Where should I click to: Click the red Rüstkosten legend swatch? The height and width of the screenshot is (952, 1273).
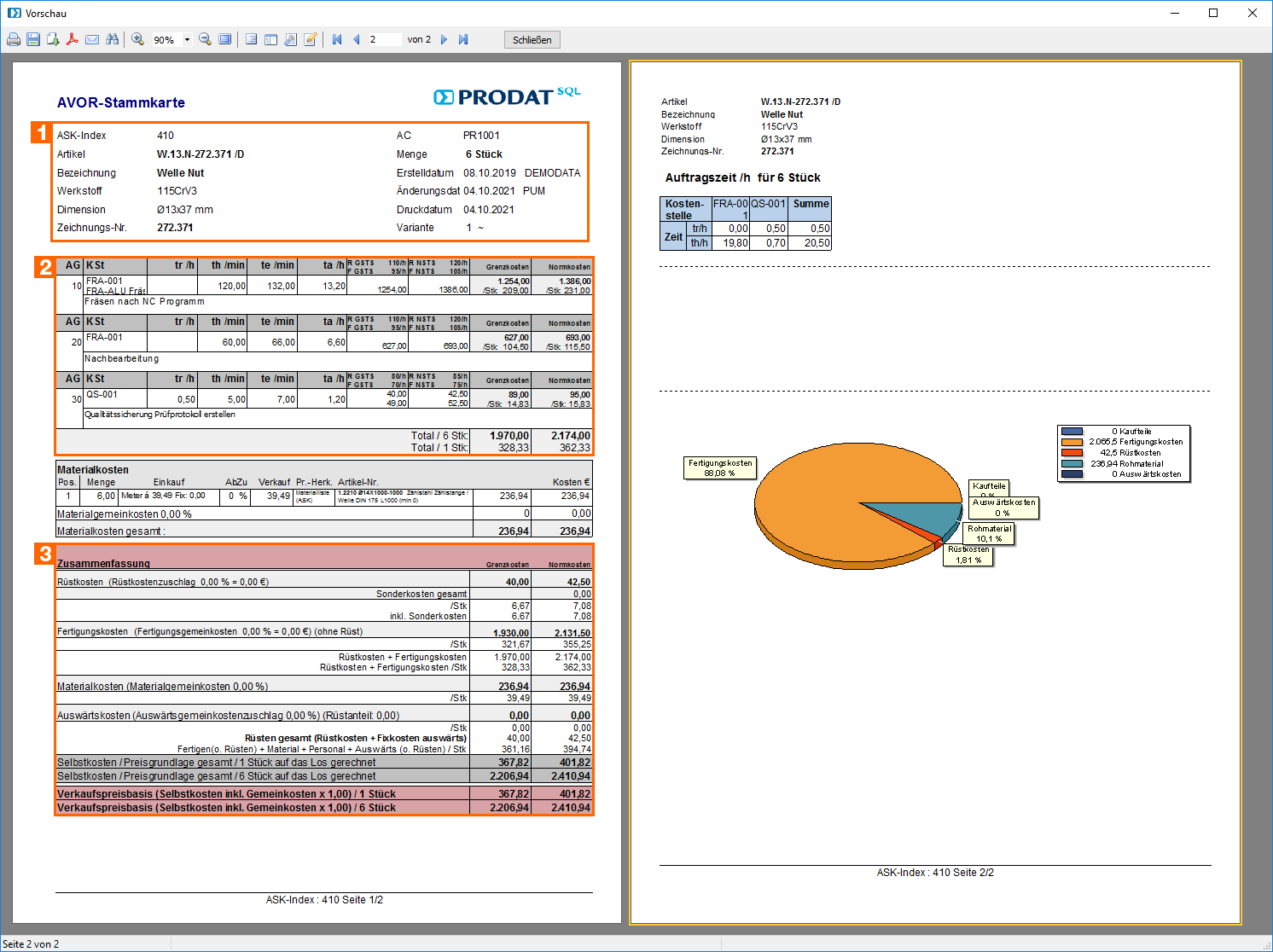point(1072,453)
